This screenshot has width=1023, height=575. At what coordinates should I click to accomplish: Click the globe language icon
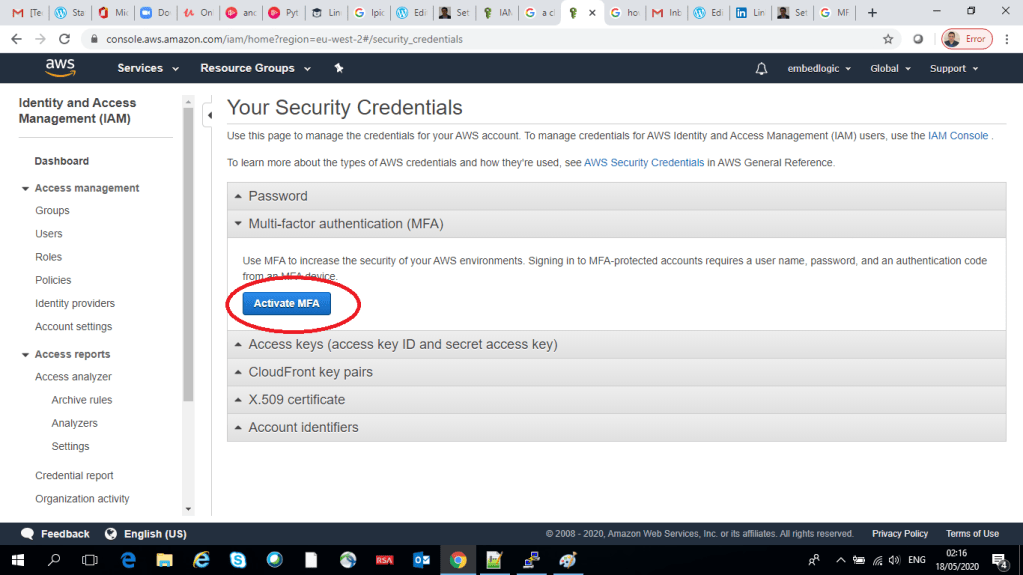tap(111, 534)
